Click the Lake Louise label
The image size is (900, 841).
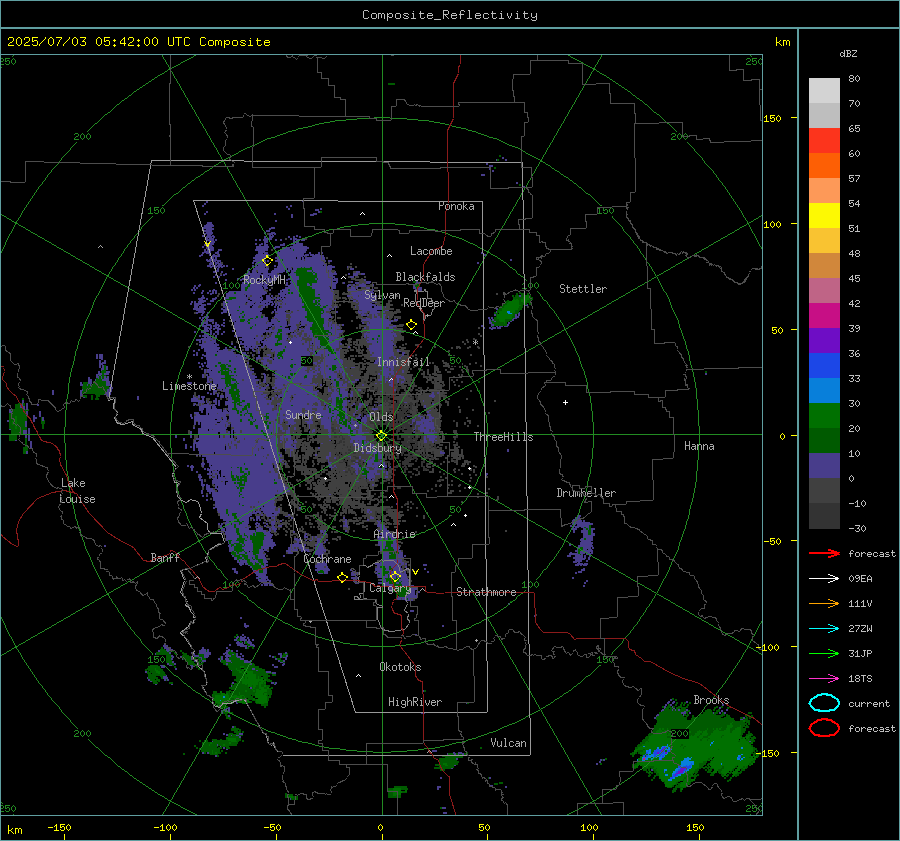[78, 491]
